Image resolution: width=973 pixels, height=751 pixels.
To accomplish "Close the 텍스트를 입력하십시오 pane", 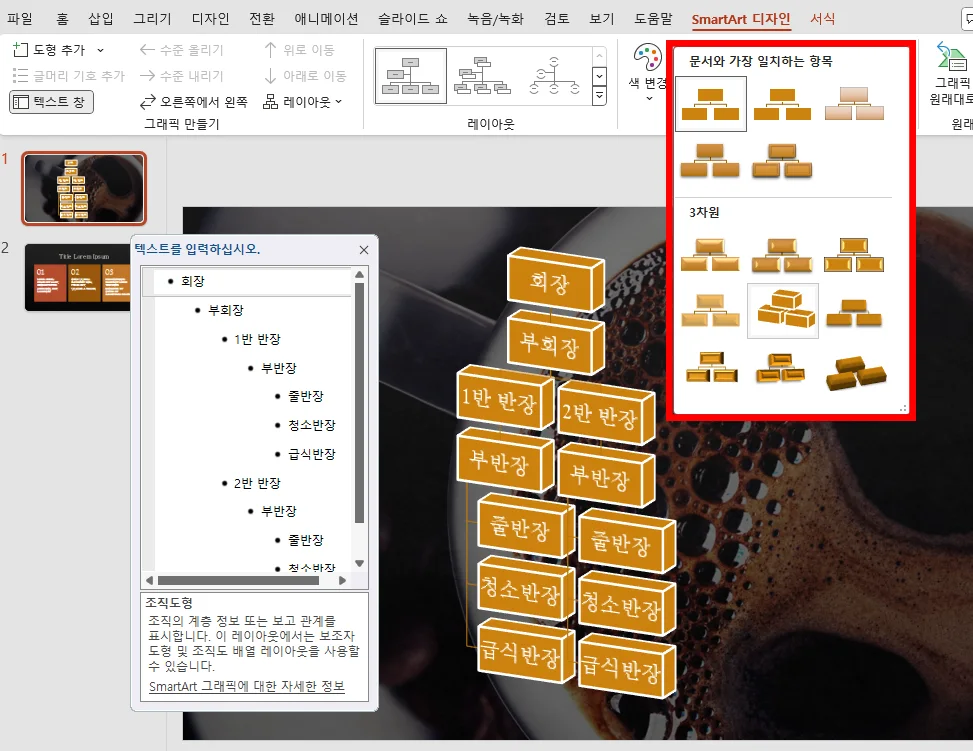I will coord(363,249).
